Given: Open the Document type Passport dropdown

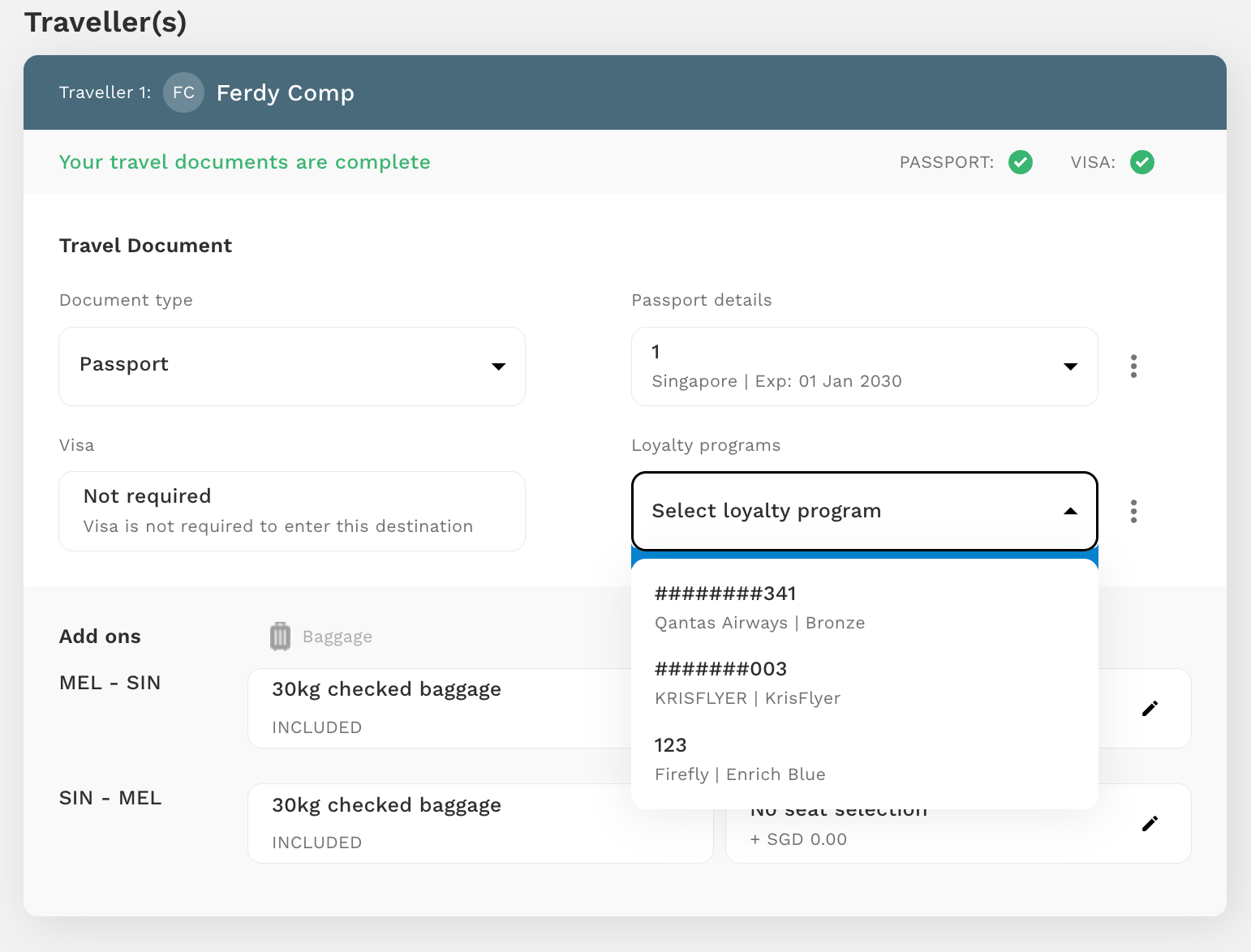Looking at the screenshot, I should [292, 367].
